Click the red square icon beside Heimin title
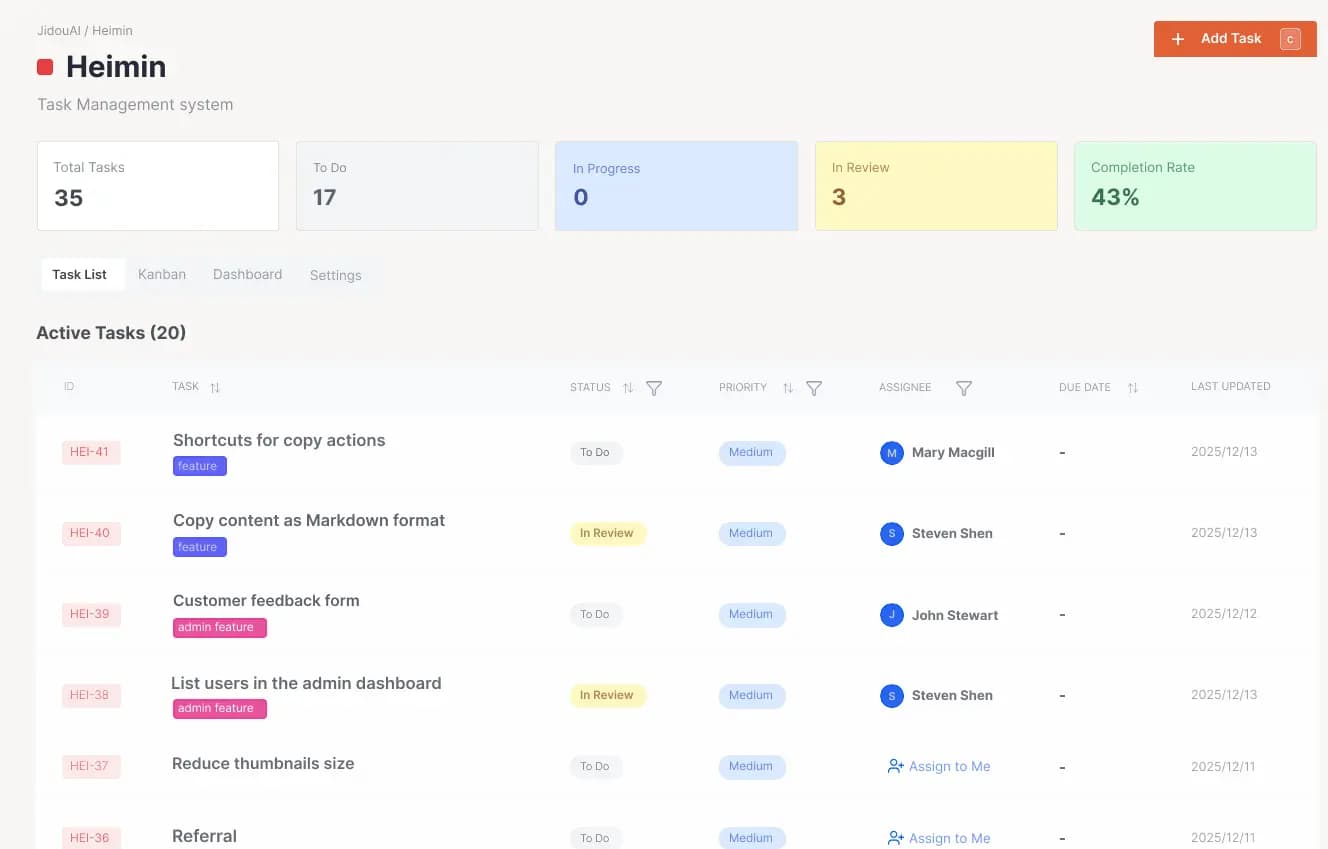This screenshot has height=849, width=1328. (43, 66)
